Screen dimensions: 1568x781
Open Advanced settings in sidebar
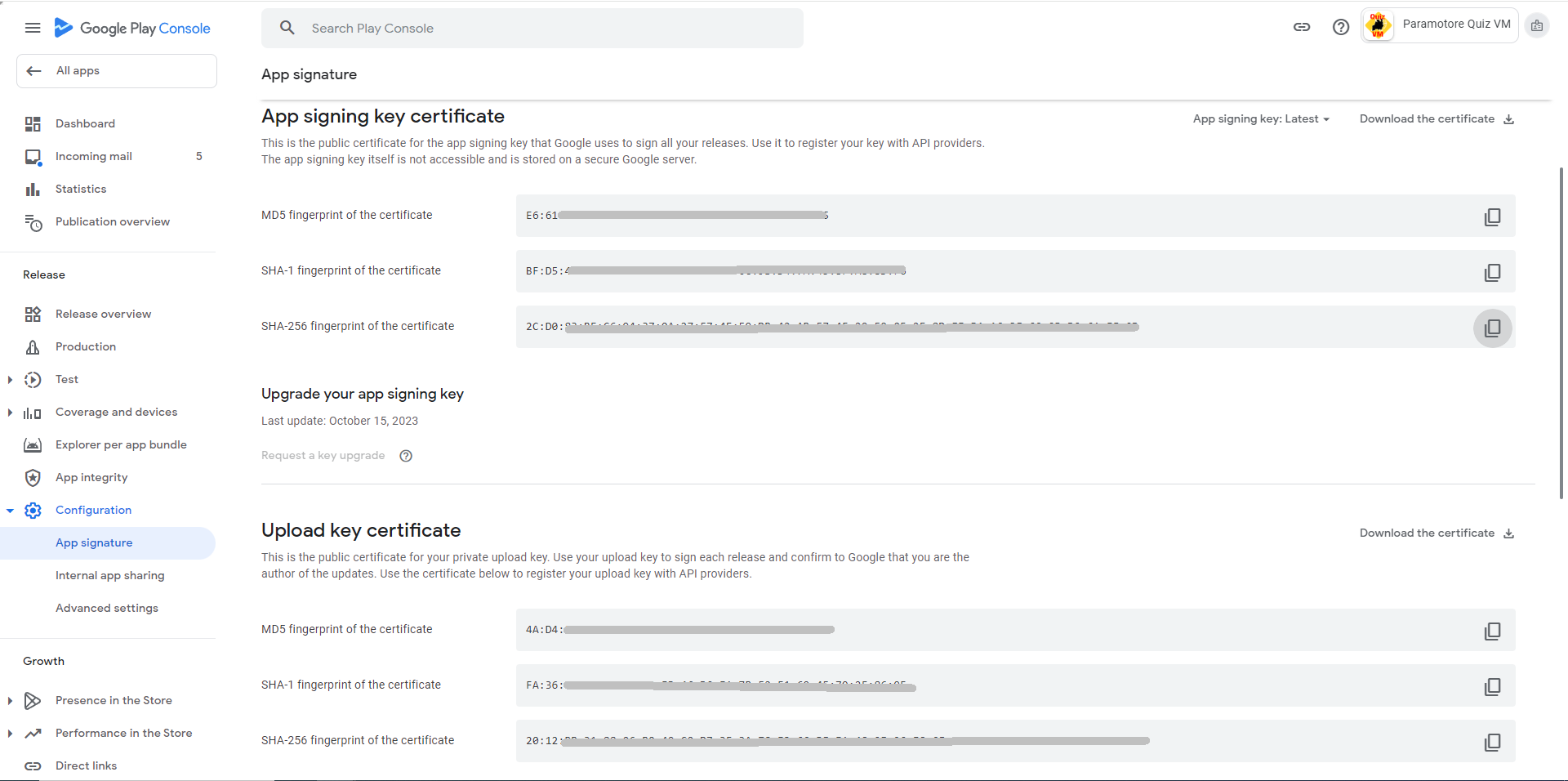tap(107, 609)
